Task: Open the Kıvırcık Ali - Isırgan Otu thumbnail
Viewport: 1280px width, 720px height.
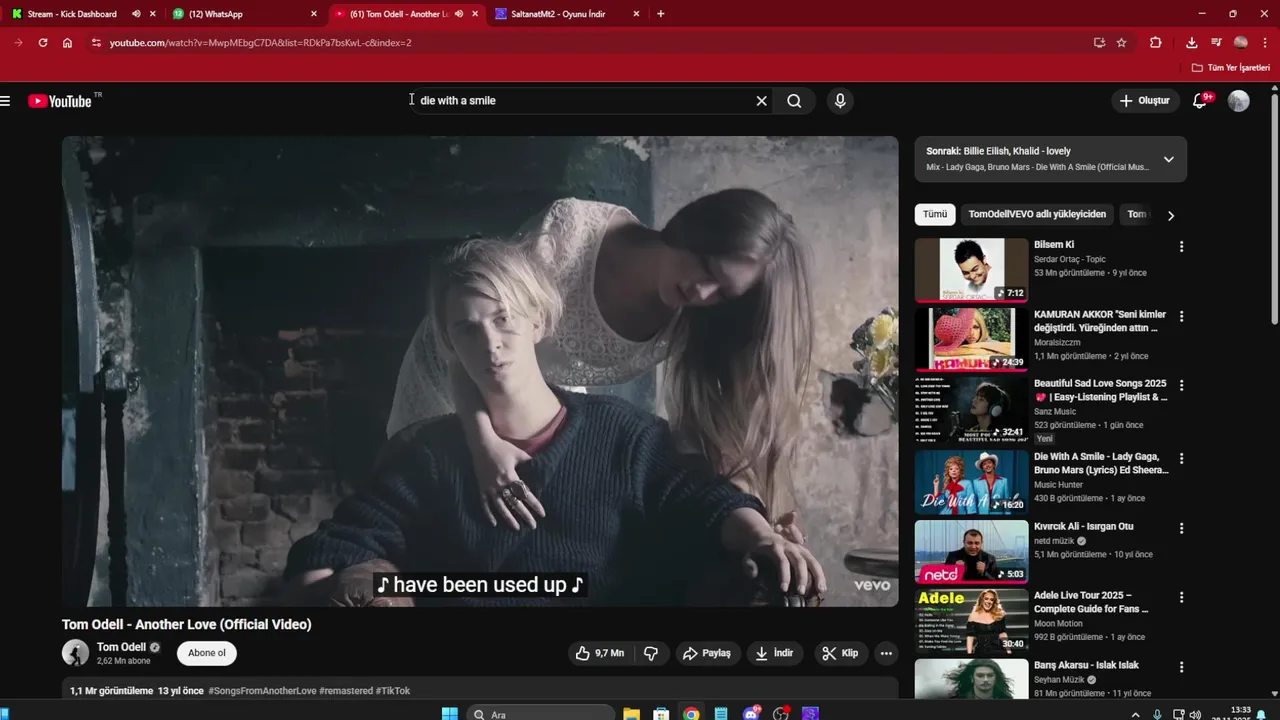Action: pos(971,551)
